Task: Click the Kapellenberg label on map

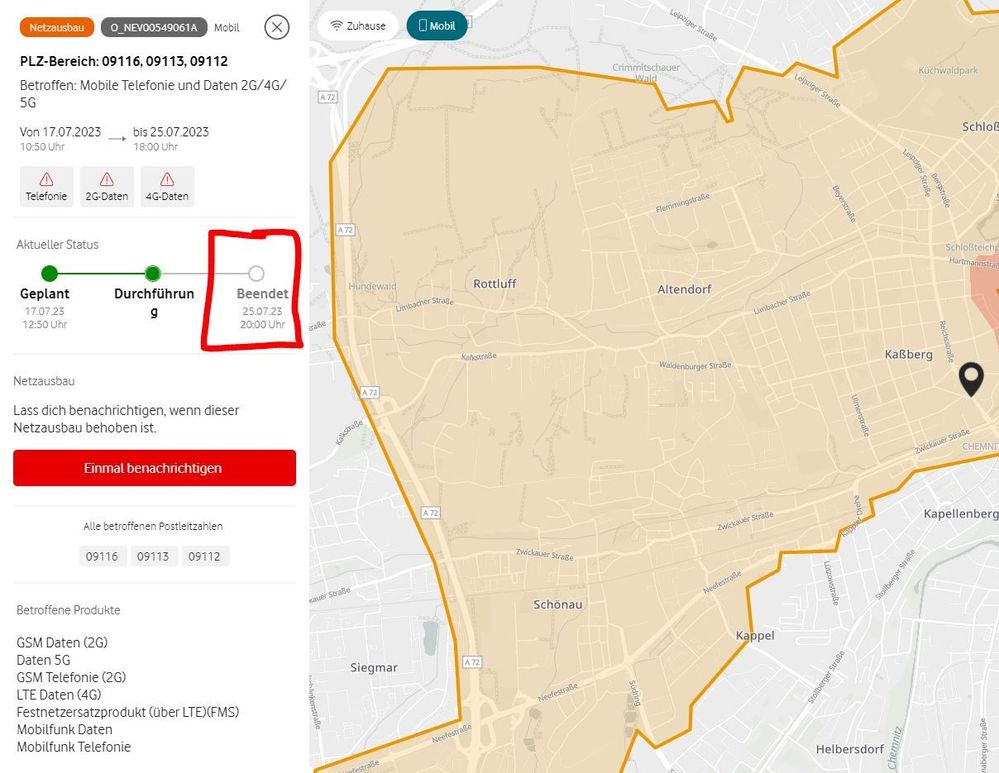Action: [x=961, y=514]
